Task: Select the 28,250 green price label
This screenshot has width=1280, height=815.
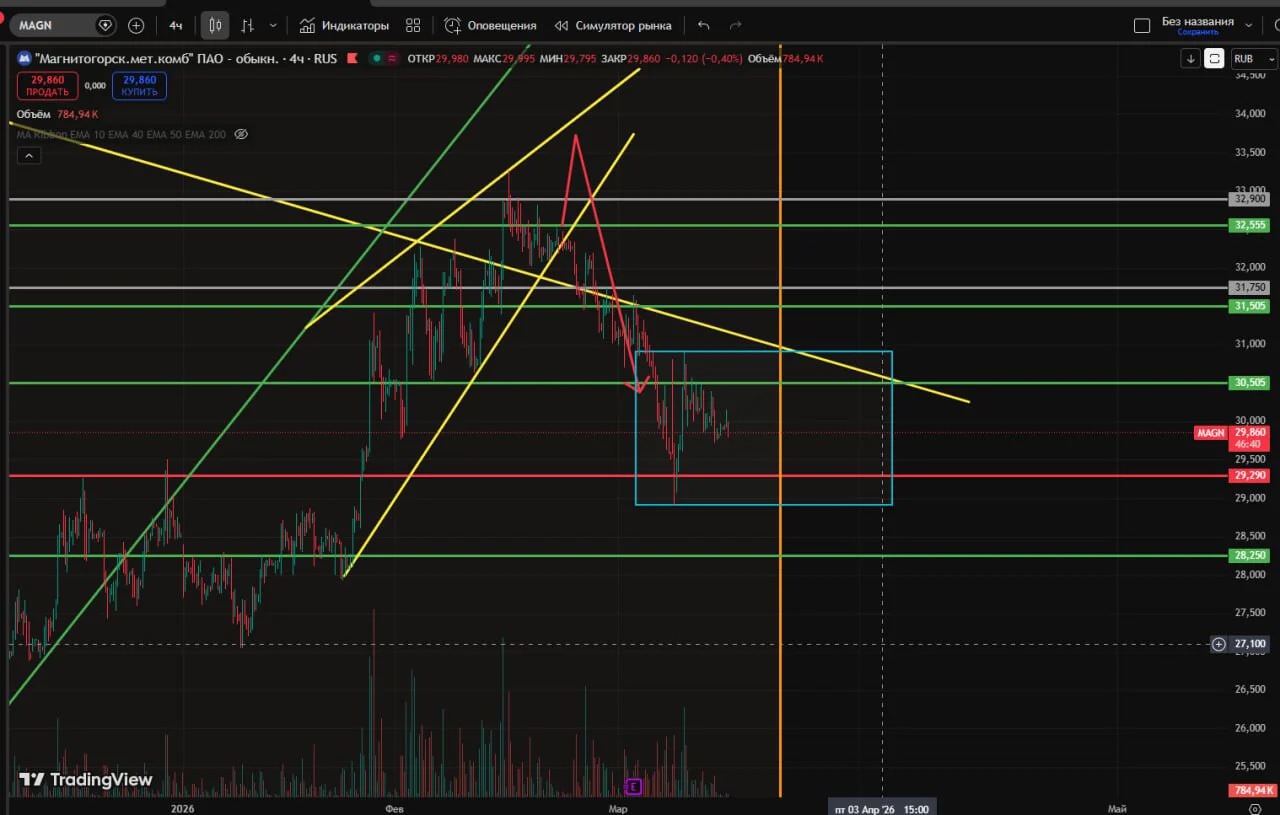Action: [1250, 555]
